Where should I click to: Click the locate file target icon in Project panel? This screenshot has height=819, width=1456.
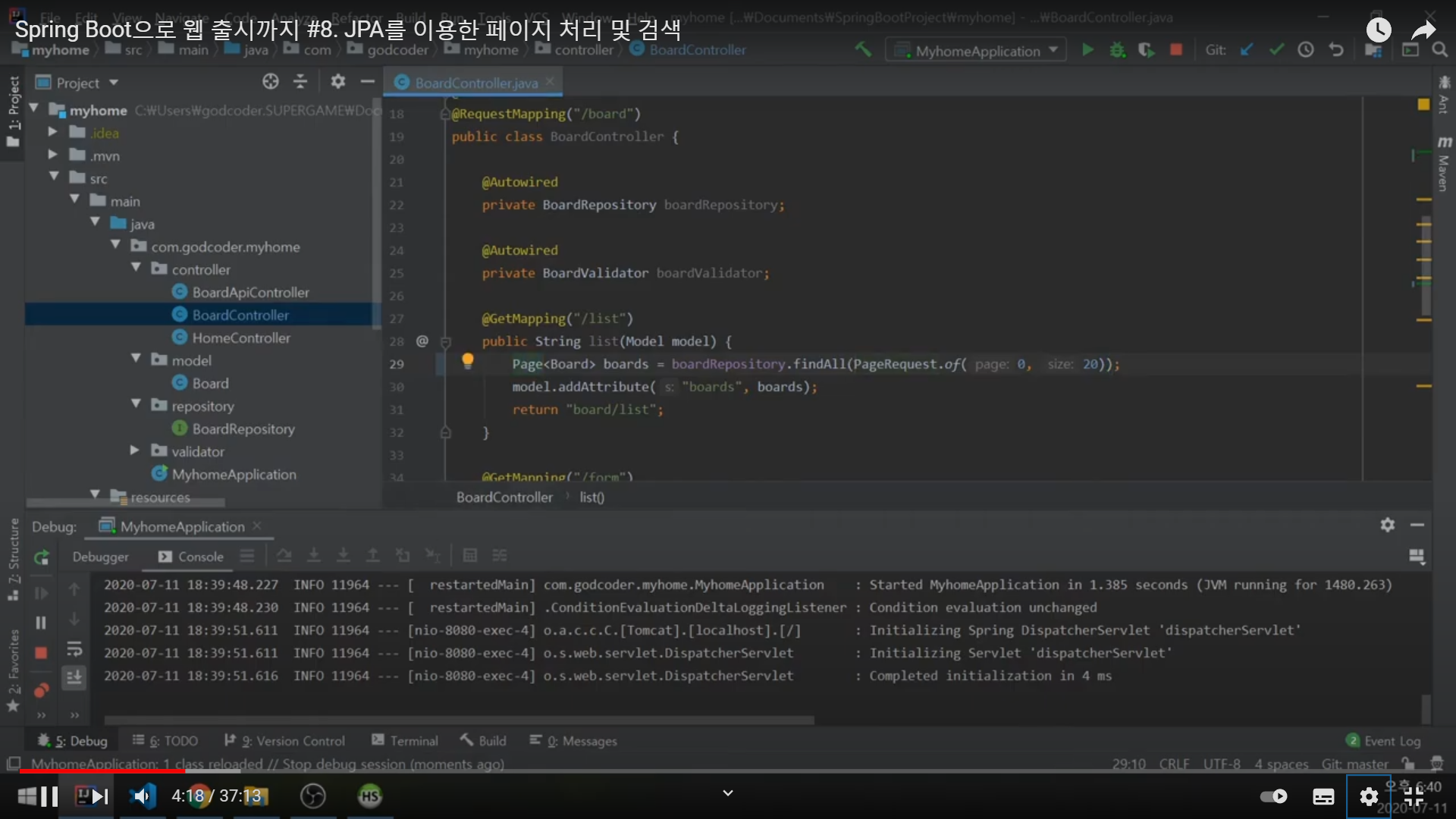[271, 81]
